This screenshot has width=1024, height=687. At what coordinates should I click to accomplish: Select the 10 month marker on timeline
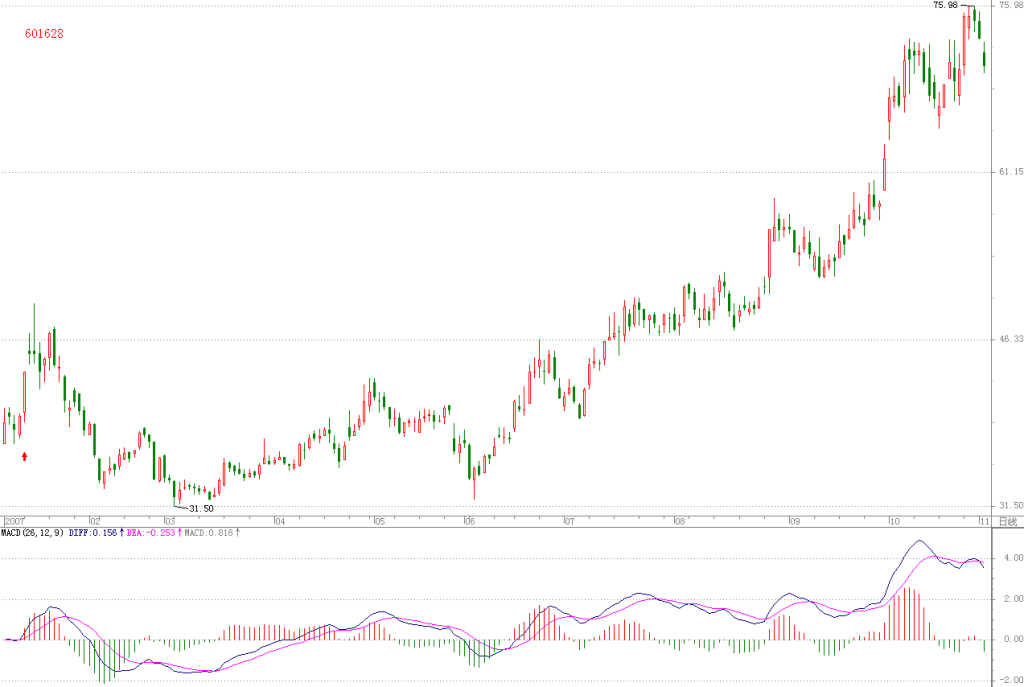pos(894,521)
